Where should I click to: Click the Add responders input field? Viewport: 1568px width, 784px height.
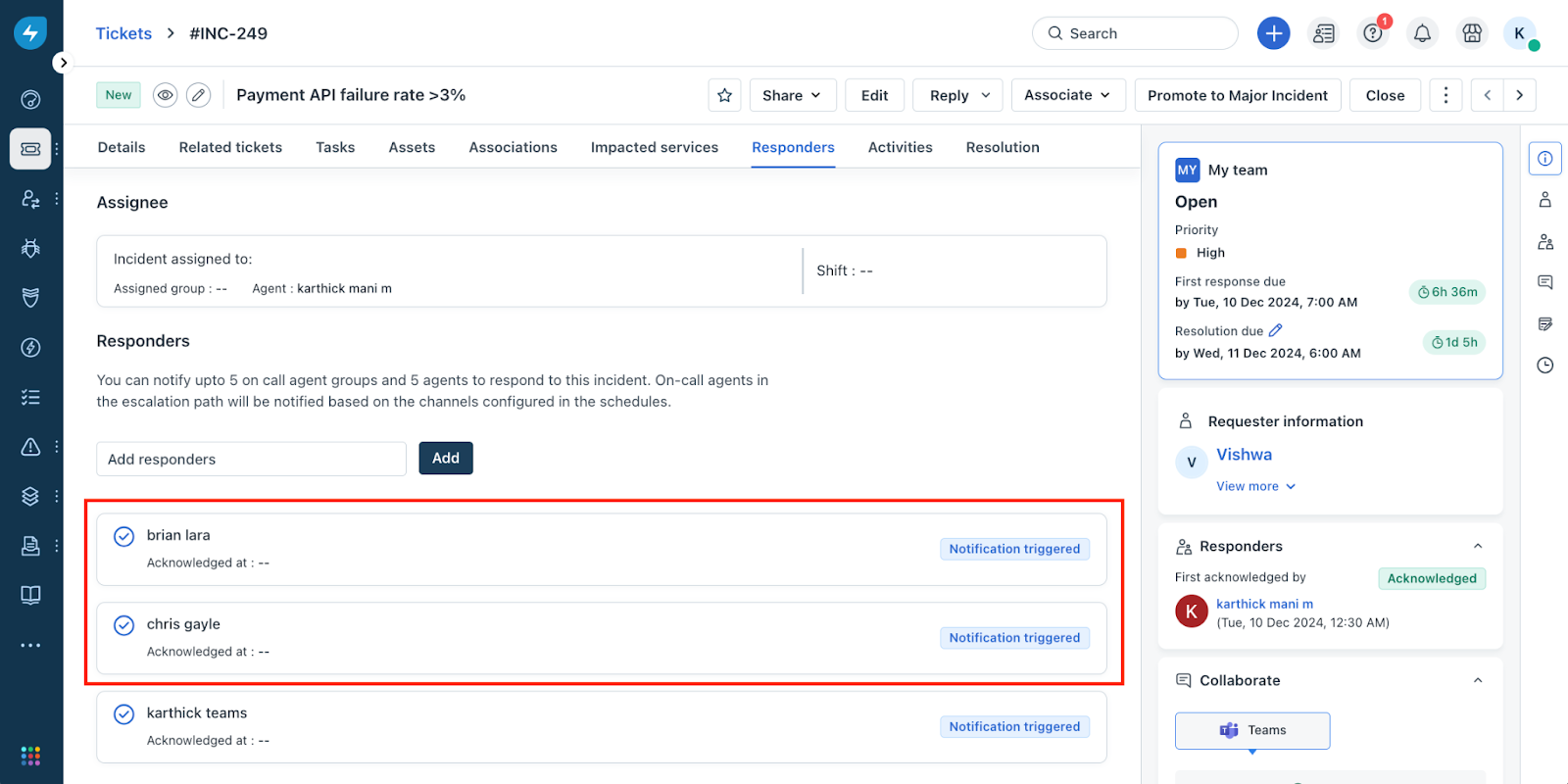tap(251, 459)
